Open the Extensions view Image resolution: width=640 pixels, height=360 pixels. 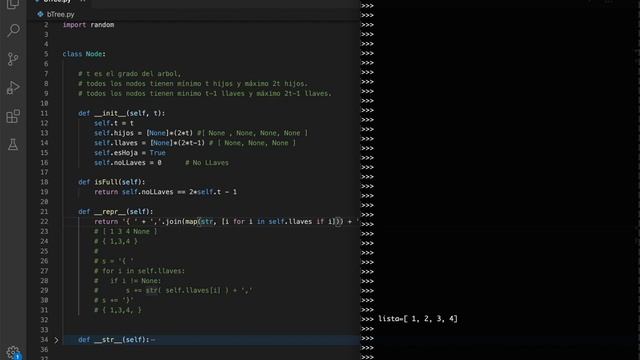13,116
